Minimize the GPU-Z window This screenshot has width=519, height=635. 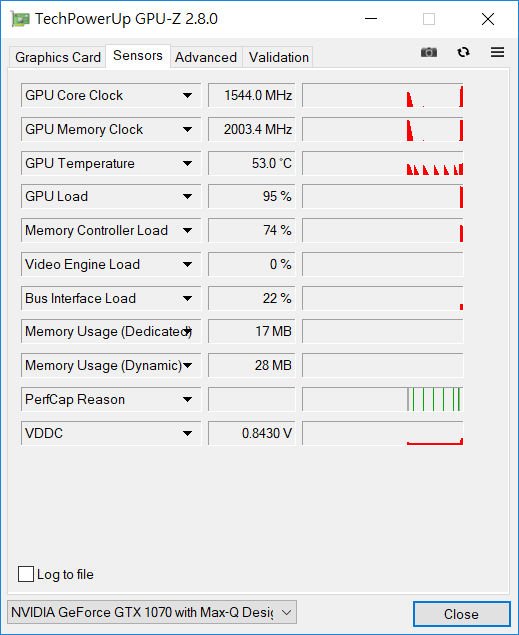point(371,19)
